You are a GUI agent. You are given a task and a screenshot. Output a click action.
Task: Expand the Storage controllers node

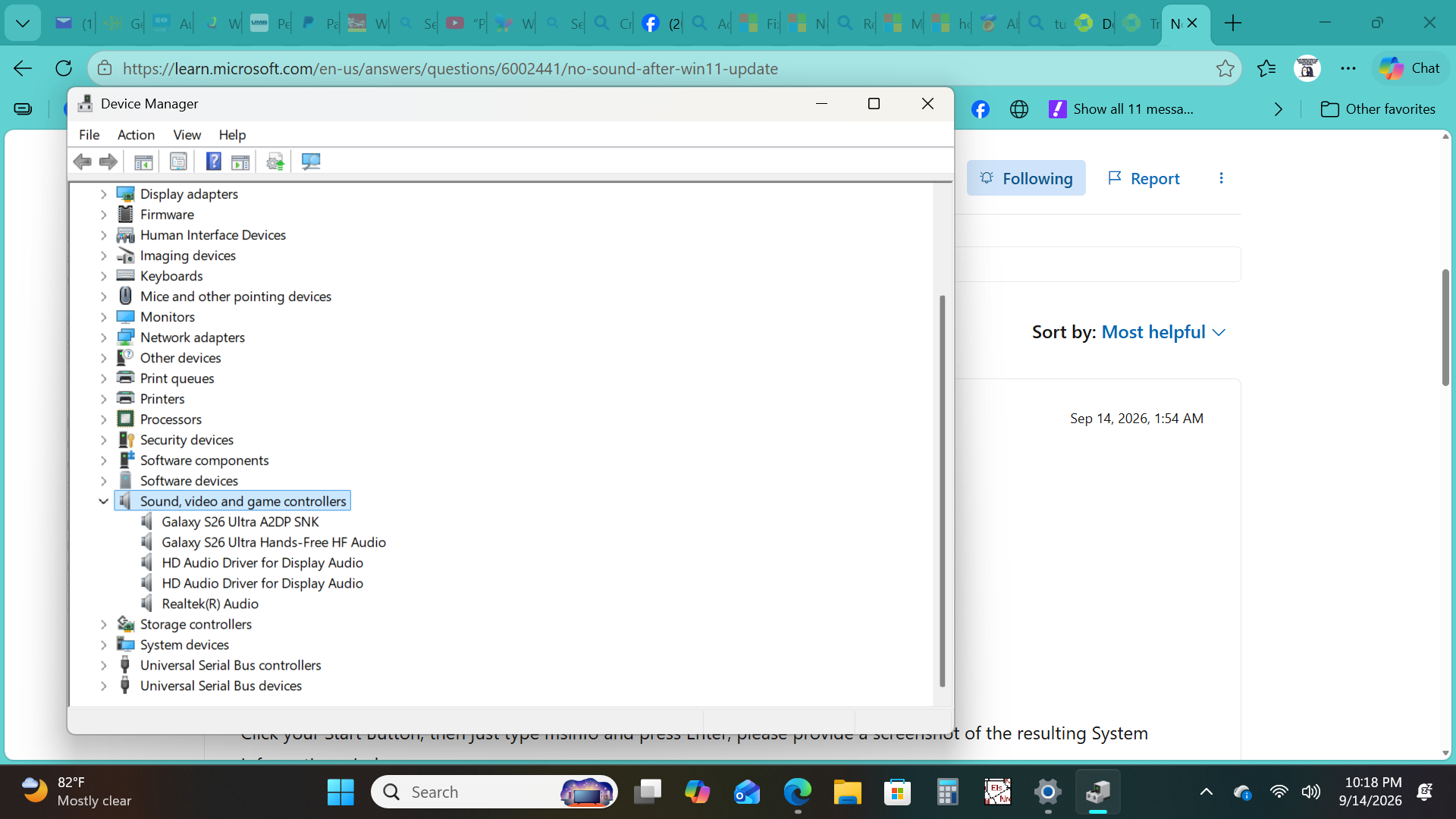pyautogui.click(x=104, y=624)
